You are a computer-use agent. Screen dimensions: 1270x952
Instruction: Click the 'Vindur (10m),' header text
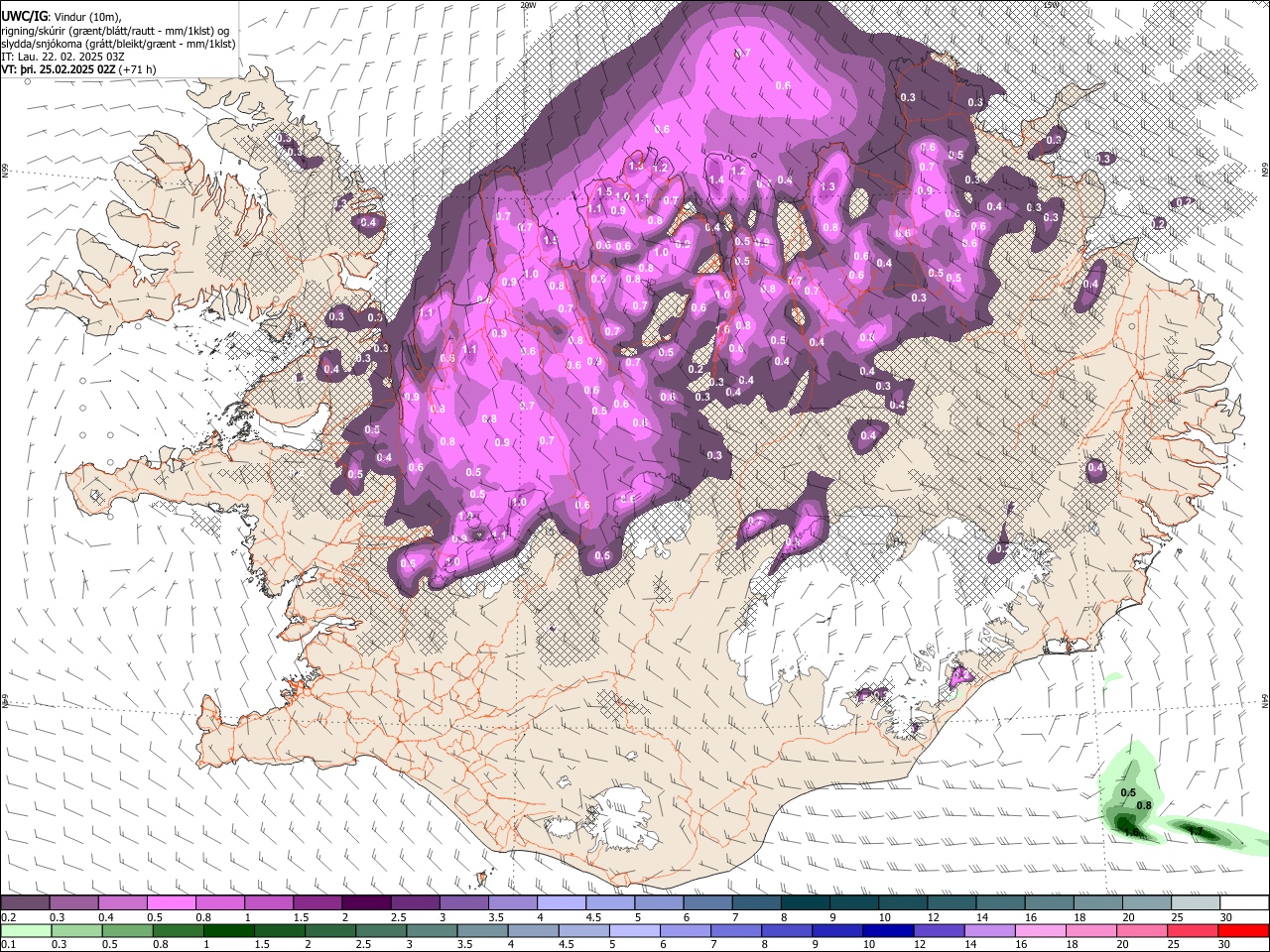[86, 17]
